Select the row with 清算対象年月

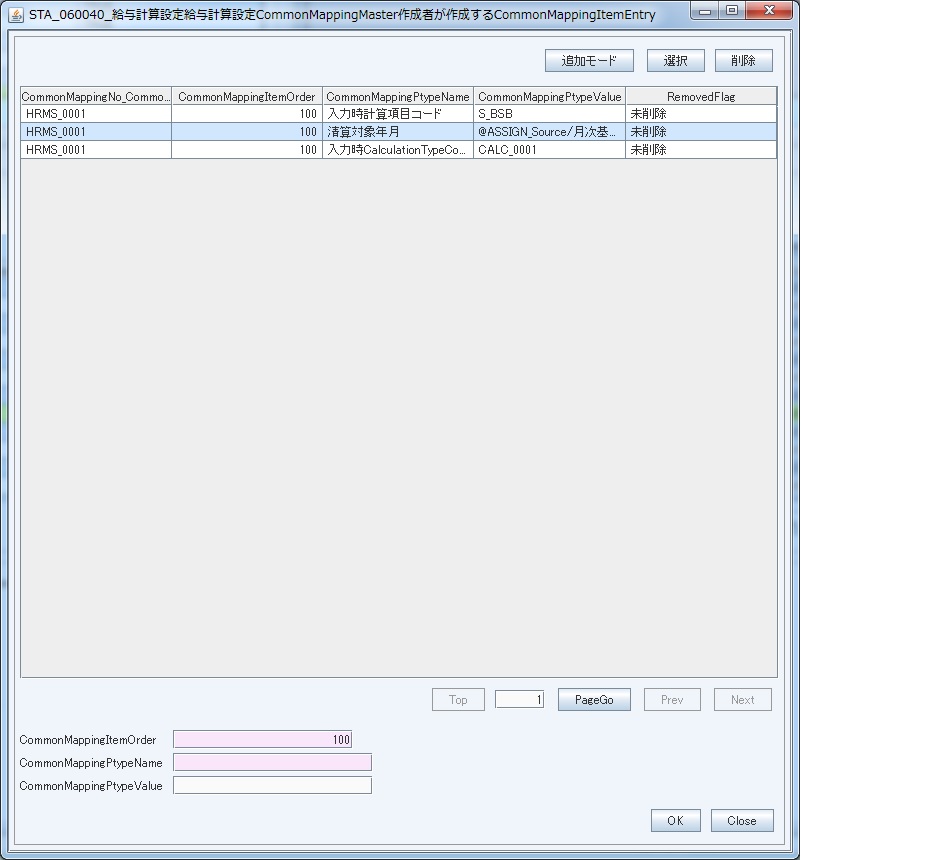tap(398, 132)
